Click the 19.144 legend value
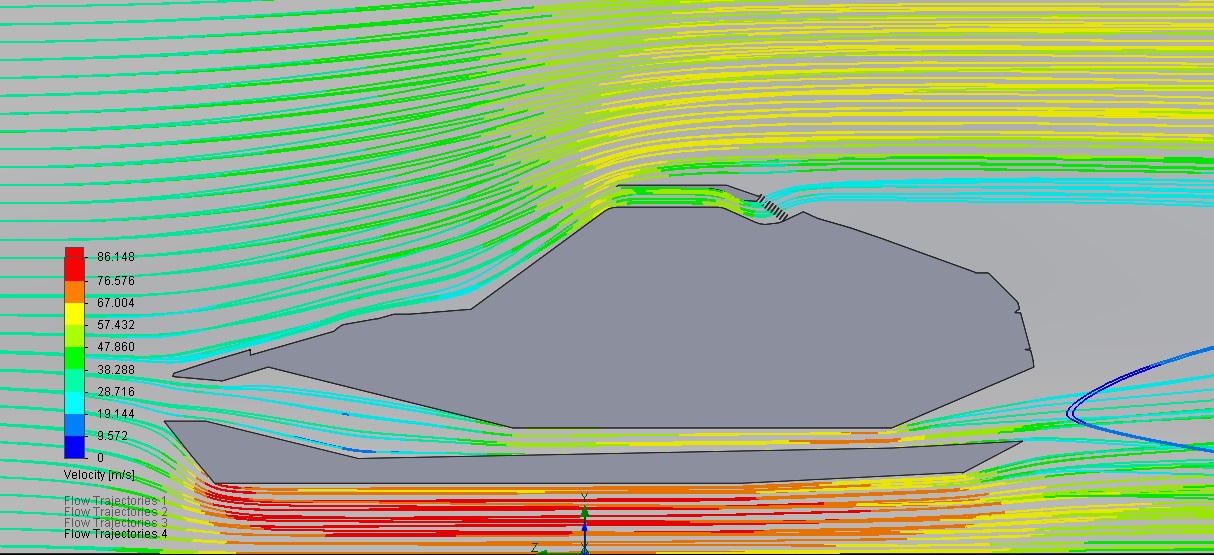This screenshot has width=1214, height=555. click(x=115, y=414)
